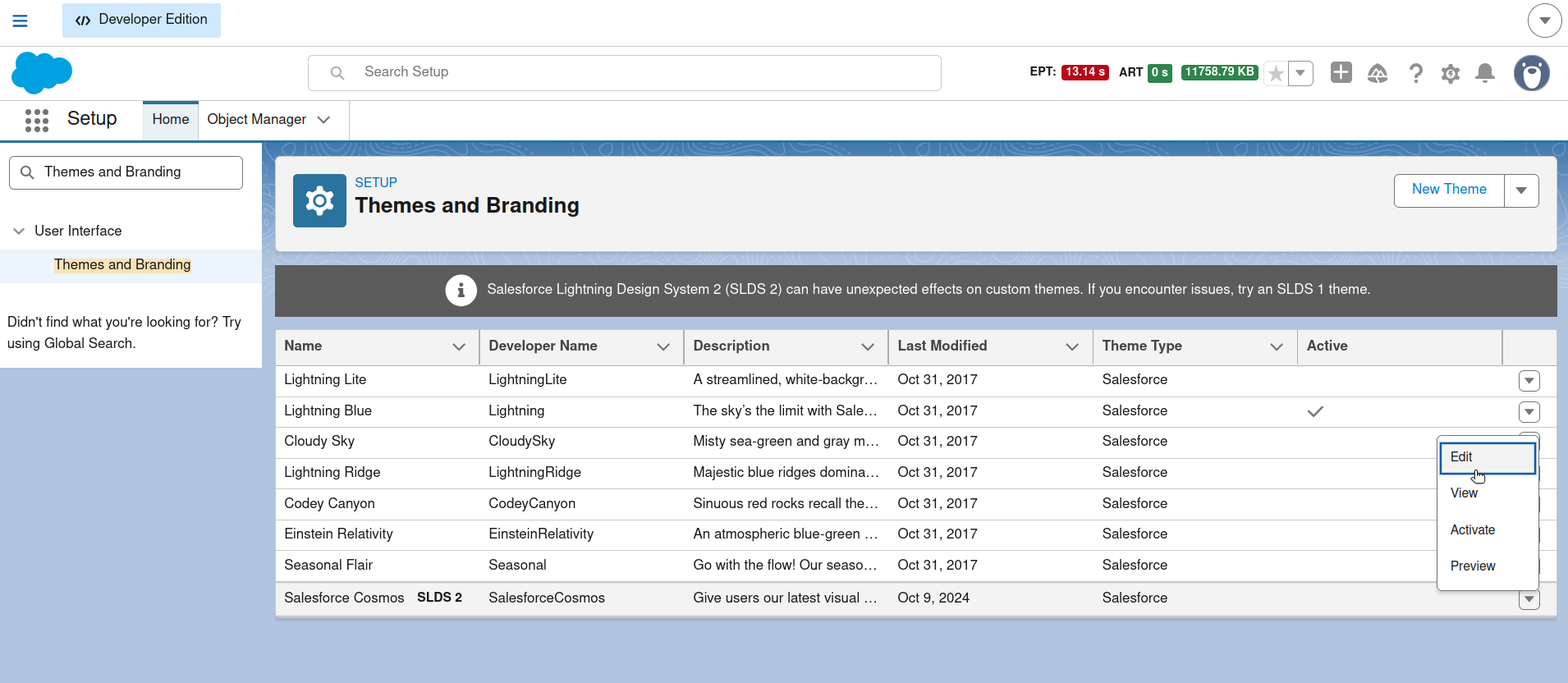Open the dropdown next to New Theme
This screenshot has height=683, width=1568.
(x=1521, y=190)
